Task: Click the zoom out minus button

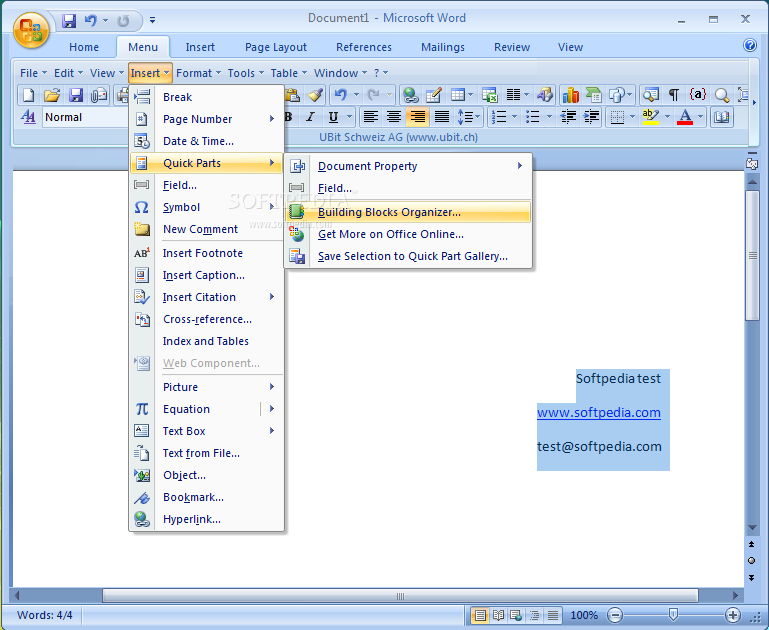Action: (x=615, y=615)
